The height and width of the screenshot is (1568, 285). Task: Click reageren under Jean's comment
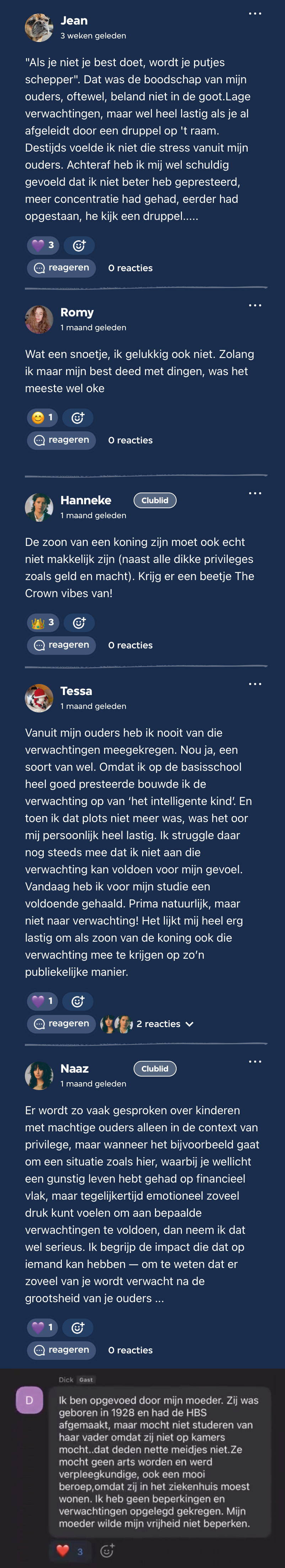(x=61, y=268)
